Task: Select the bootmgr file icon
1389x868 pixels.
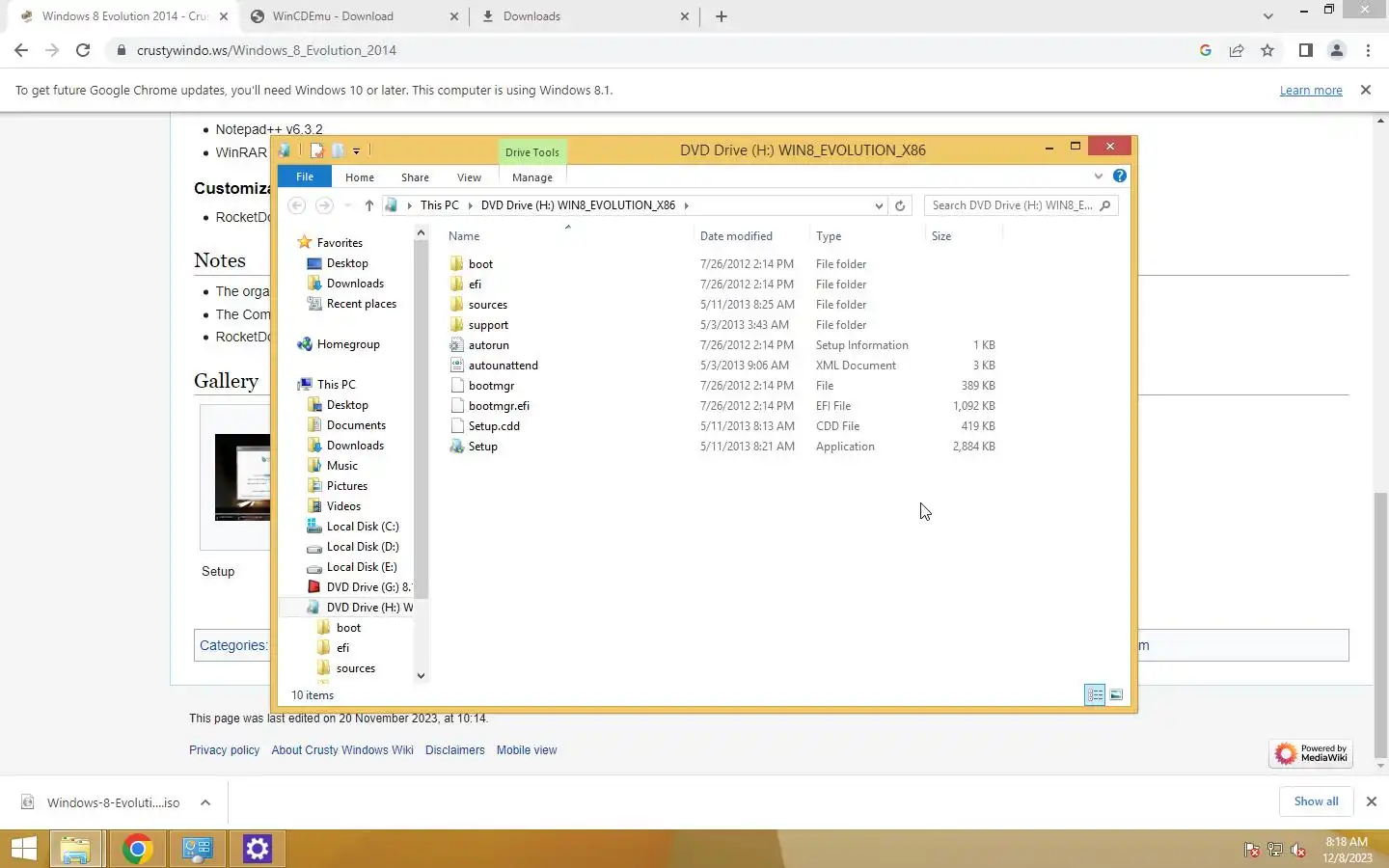Action: pos(457,386)
